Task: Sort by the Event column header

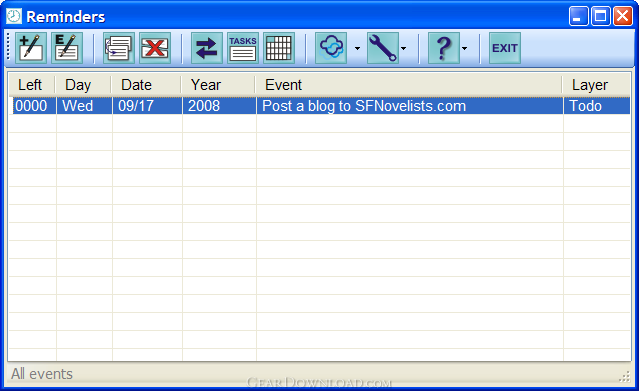Action: (409, 85)
